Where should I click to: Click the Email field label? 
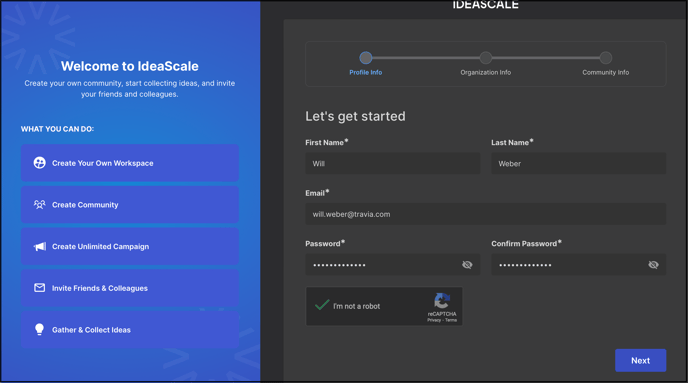pos(317,193)
